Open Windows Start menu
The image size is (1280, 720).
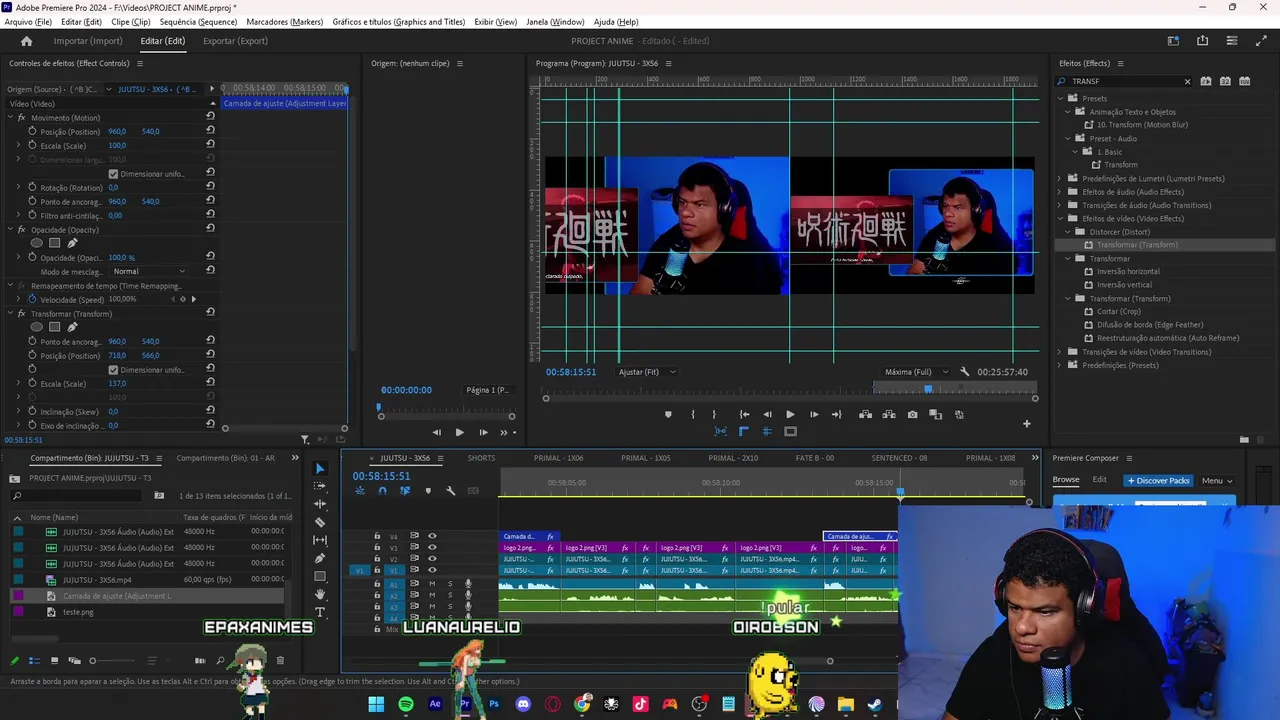376,704
